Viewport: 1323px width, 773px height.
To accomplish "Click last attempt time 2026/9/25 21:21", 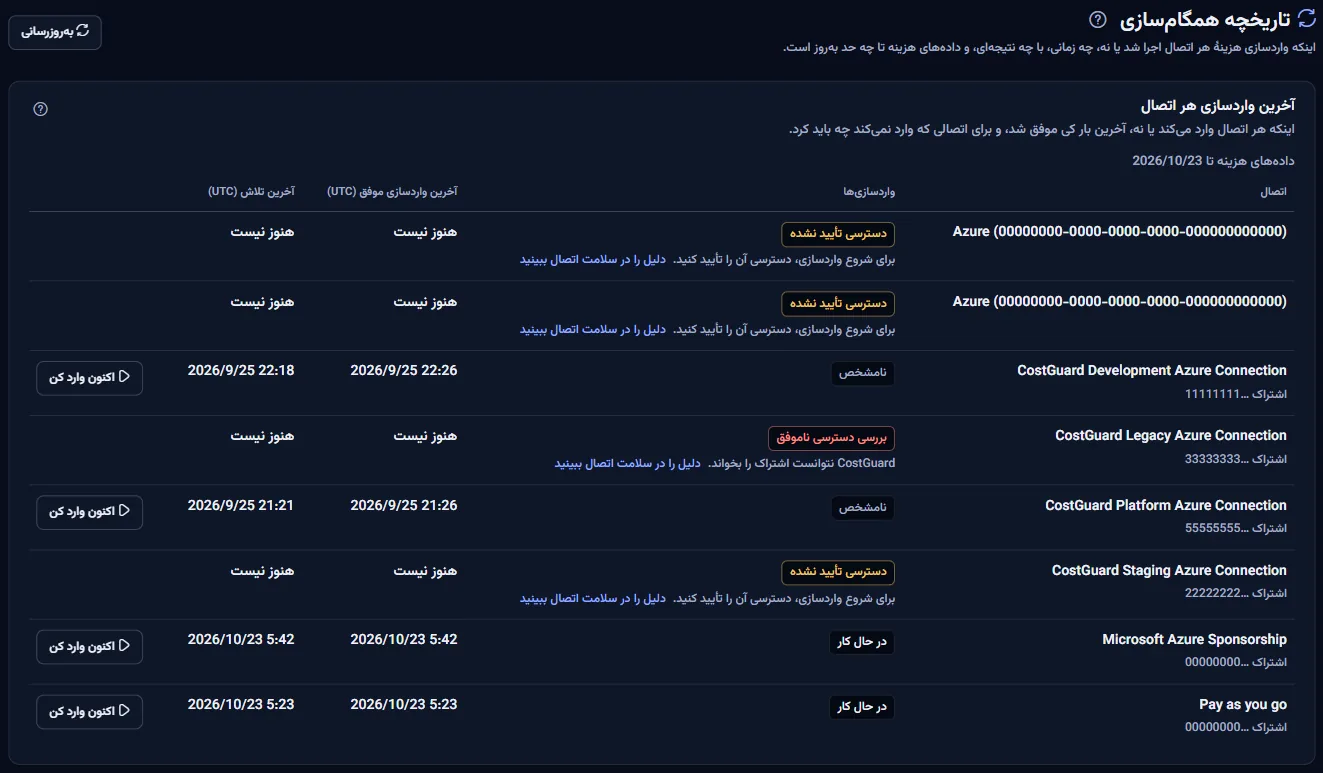I will pyautogui.click(x=241, y=506).
